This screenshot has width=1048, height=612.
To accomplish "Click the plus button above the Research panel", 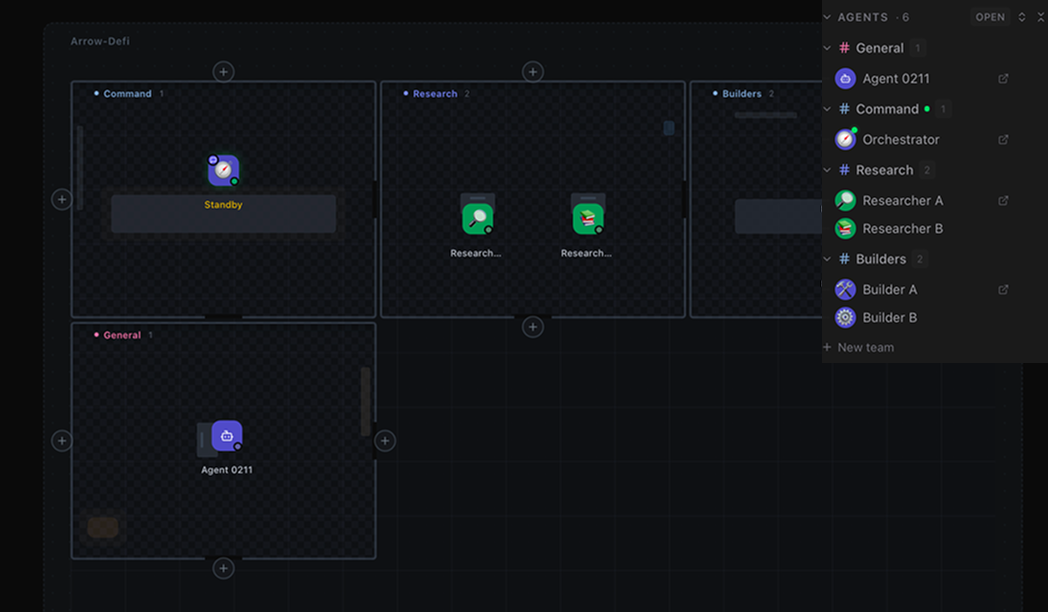I will (x=533, y=71).
